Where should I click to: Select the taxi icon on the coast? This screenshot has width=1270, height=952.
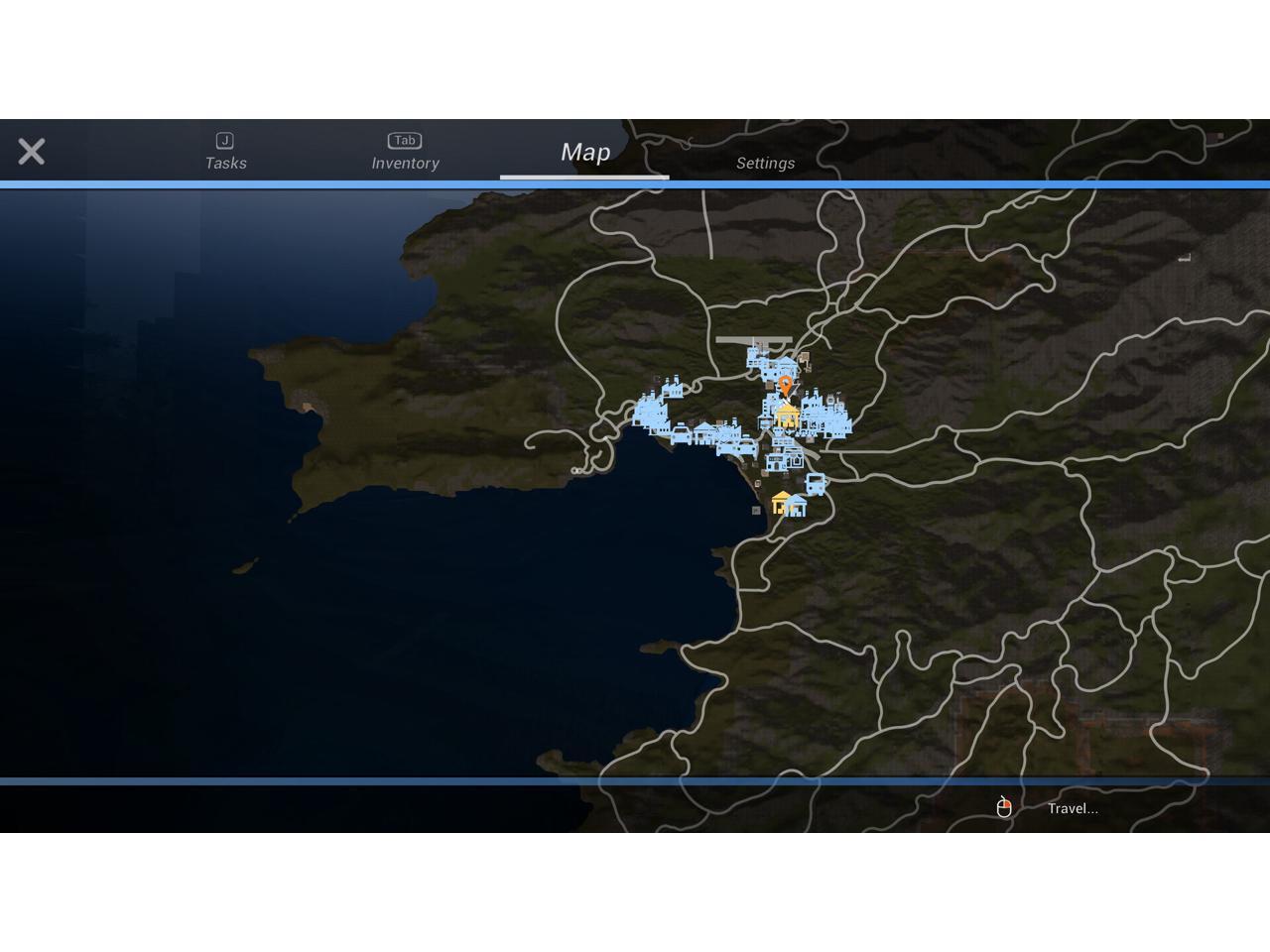pyautogui.click(x=682, y=434)
